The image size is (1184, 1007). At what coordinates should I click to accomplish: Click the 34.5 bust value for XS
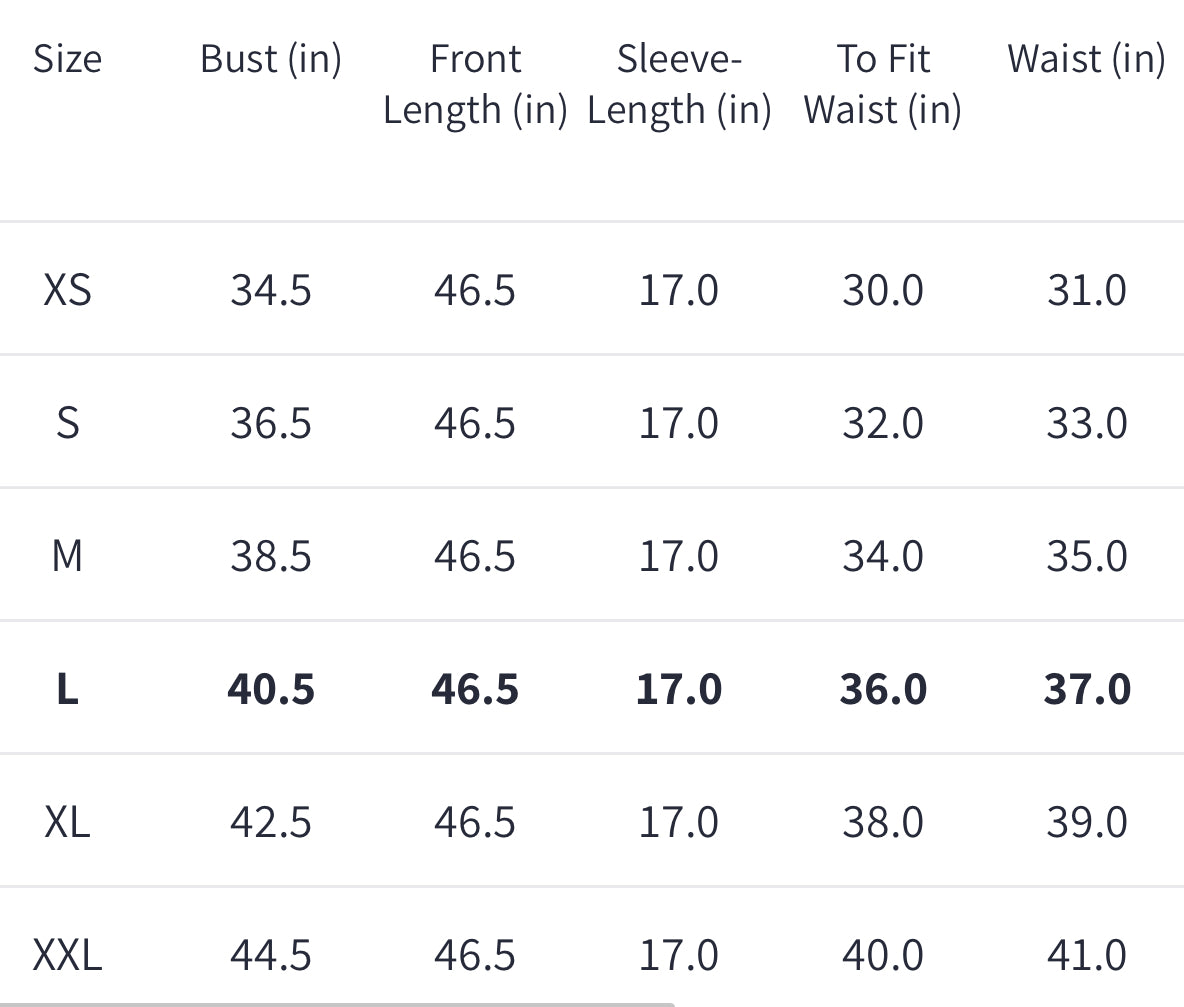pyautogui.click(x=271, y=290)
